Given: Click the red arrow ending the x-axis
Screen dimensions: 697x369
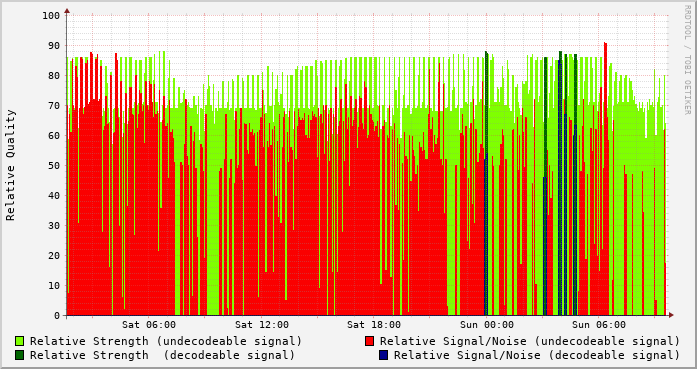Looking at the screenshot, I should click(x=671, y=315).
